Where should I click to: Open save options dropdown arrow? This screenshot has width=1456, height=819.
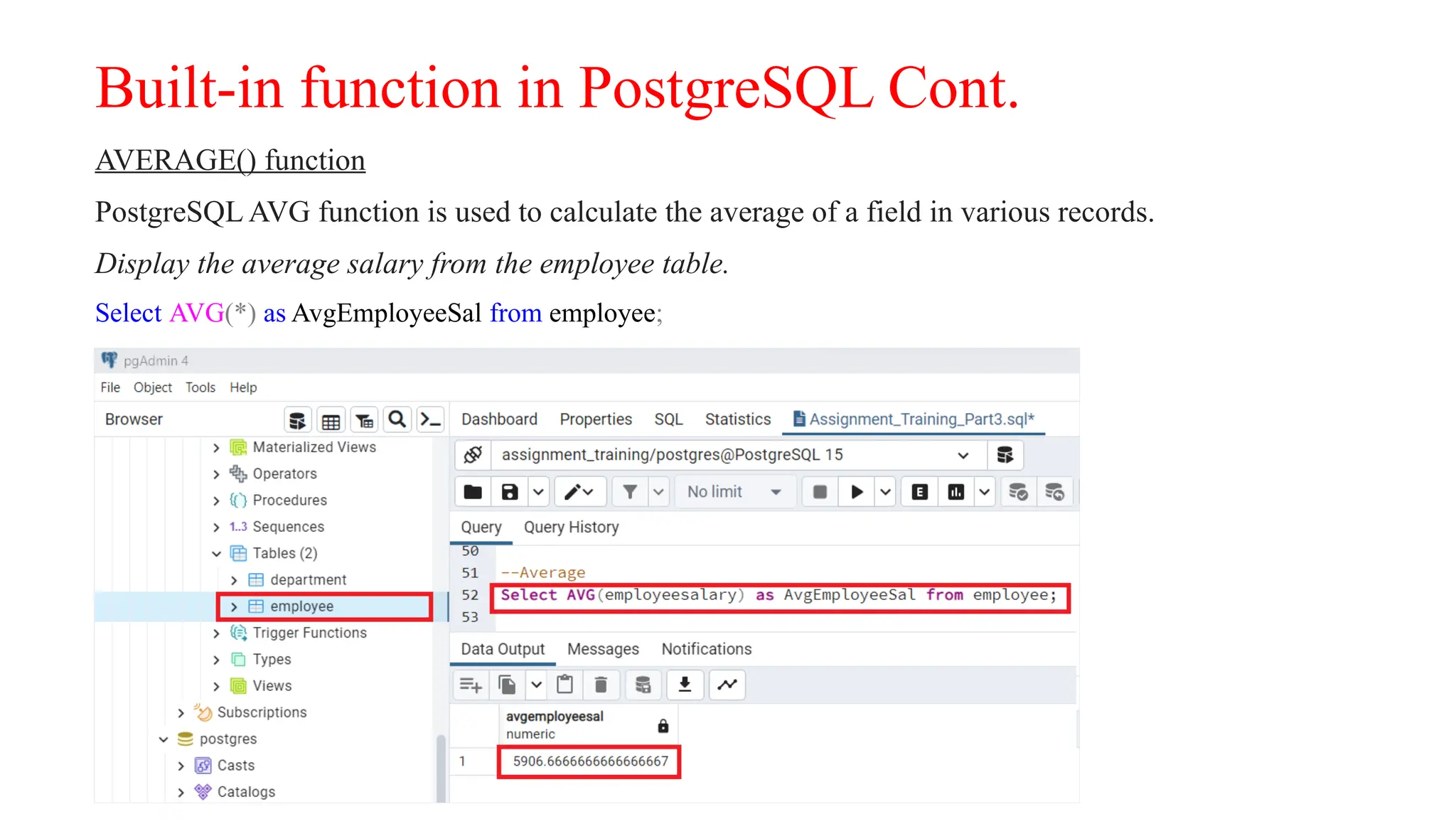[x=538, y=492]
